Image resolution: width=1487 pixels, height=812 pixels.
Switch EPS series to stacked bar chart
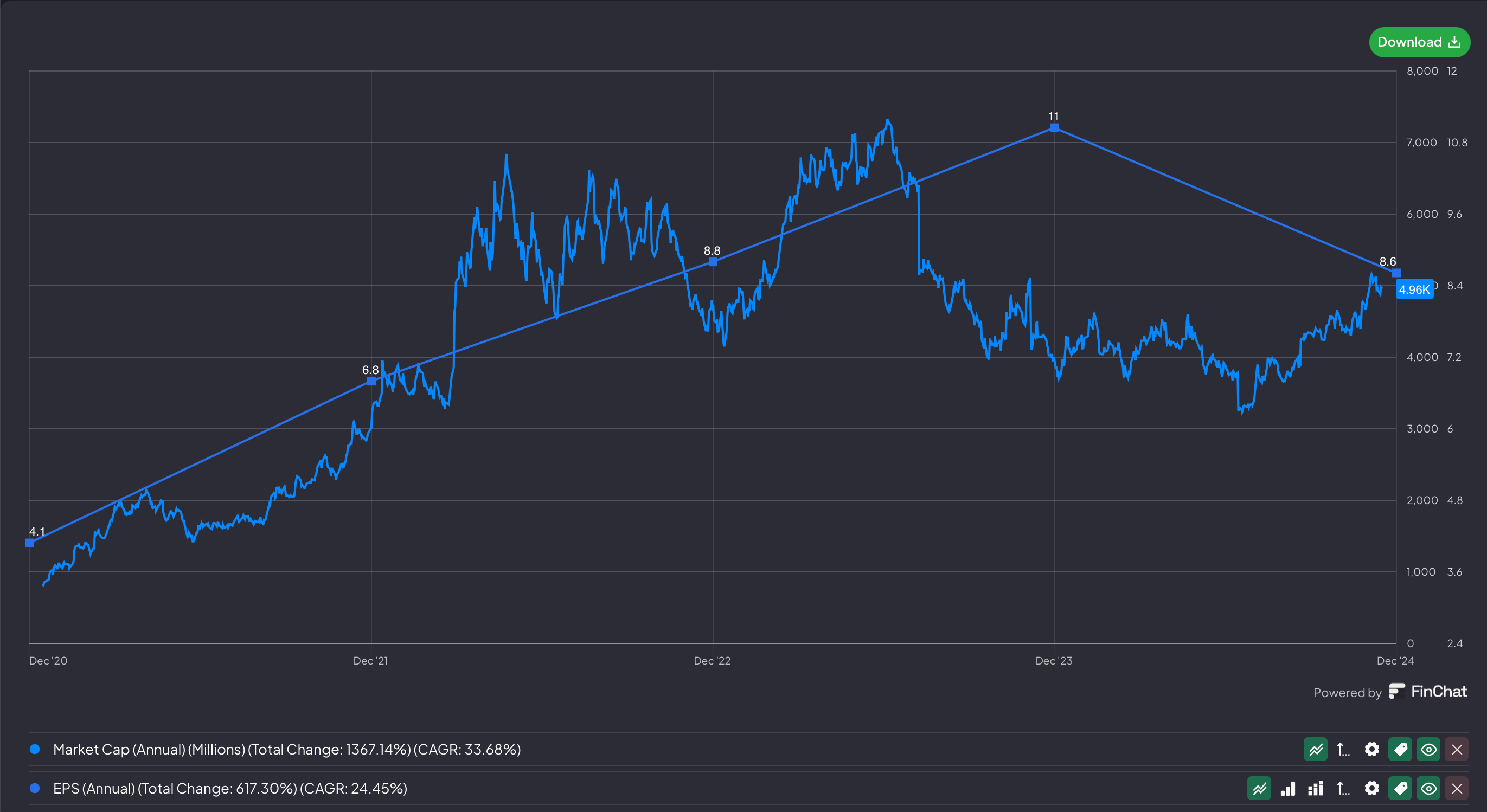[1316, 788]
